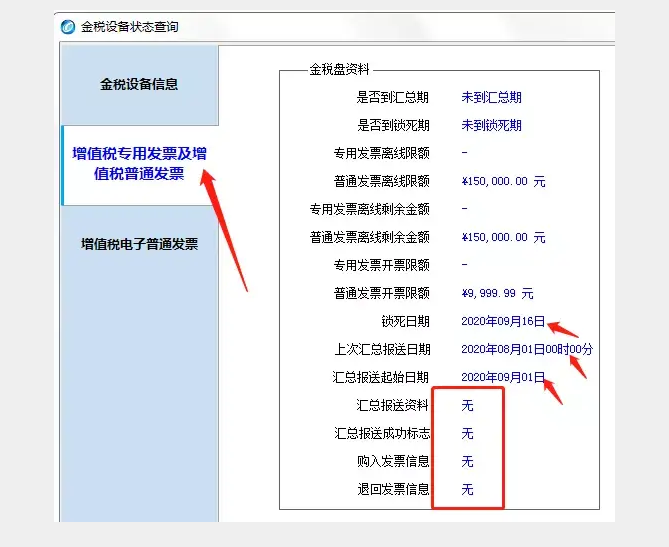Click the 普通发票开票限额 label

pyautogui.click(x=381, y=294)
